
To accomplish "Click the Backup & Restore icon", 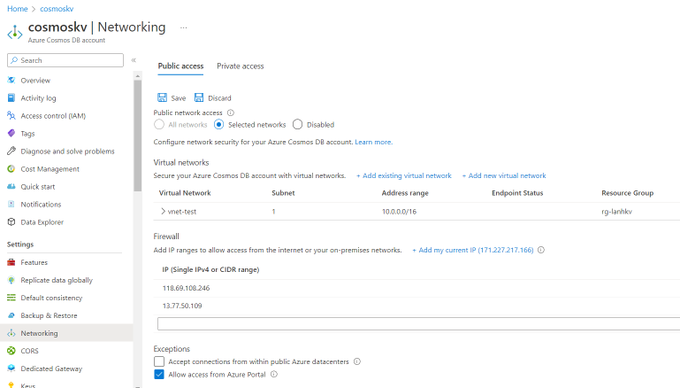I will point(11,315).
